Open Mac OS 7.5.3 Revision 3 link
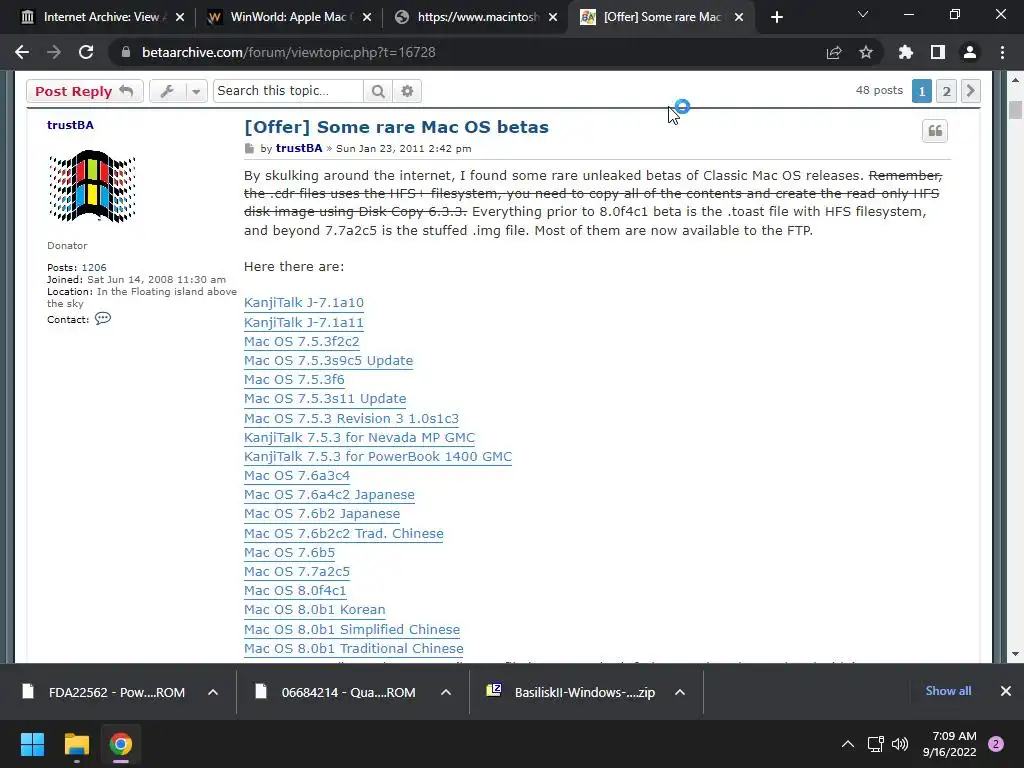 point(351,419)
